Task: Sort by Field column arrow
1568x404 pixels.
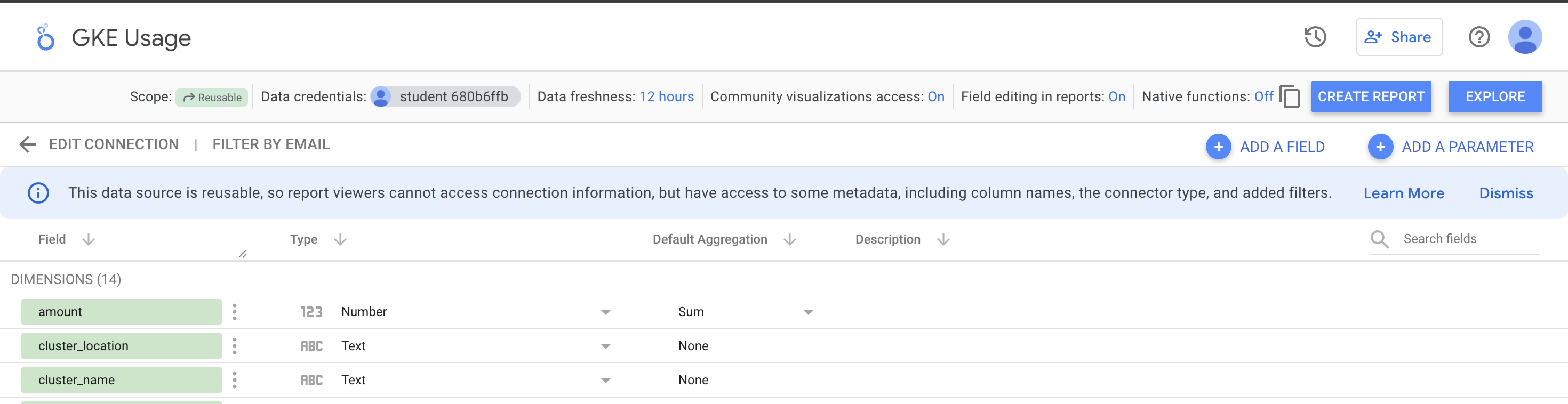Action: coord(89,239)
